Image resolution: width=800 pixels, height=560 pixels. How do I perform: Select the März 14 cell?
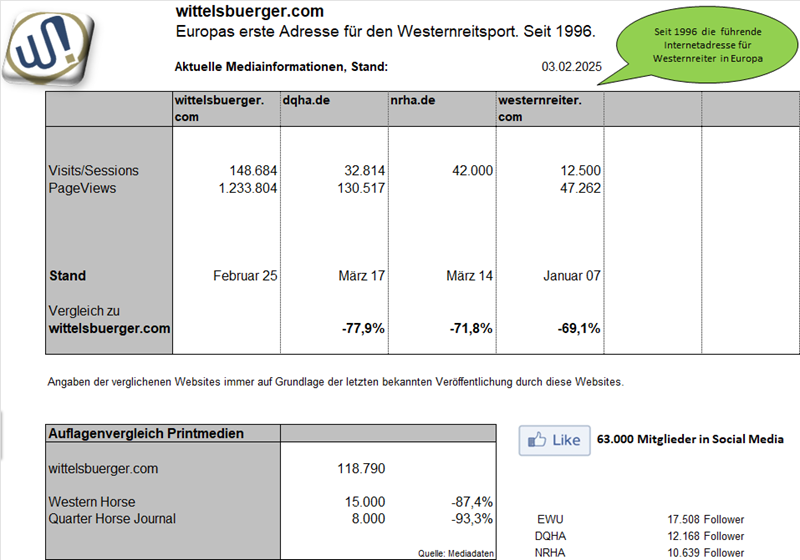469,276
